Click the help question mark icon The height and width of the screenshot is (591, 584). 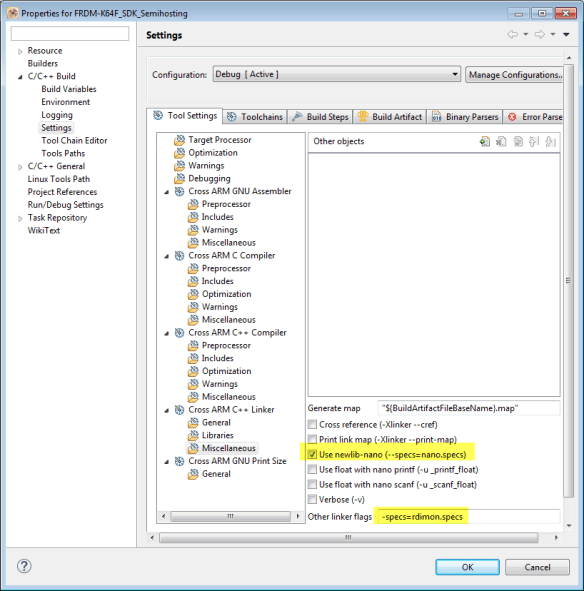pyautogui.click(x=24, y=566)
